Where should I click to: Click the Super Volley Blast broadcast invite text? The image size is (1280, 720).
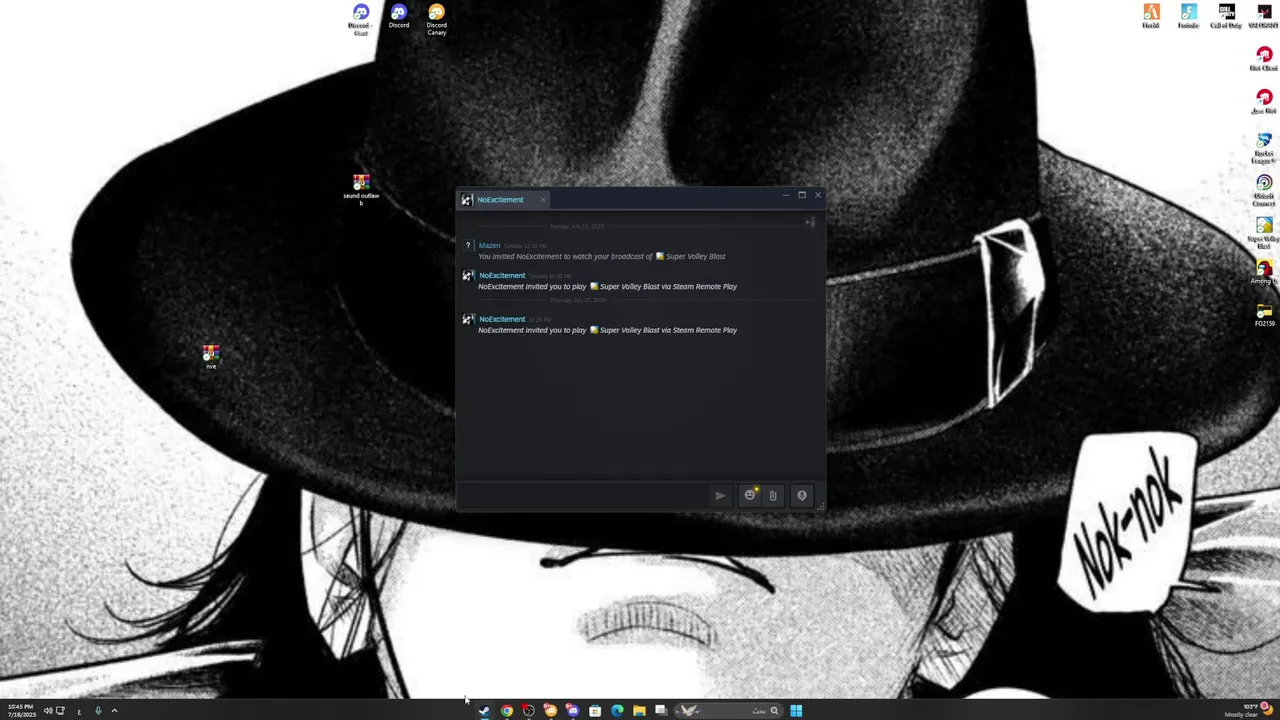[602, 257]
